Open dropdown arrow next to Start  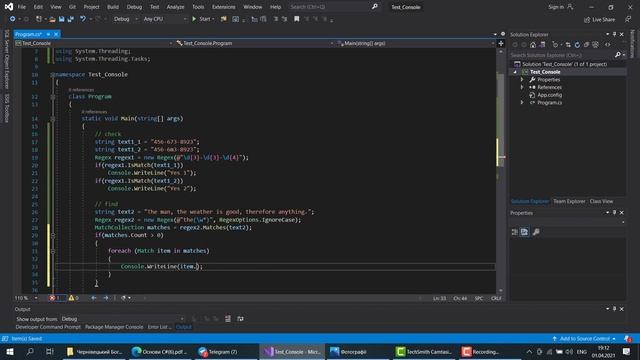[x=213, y=19]
